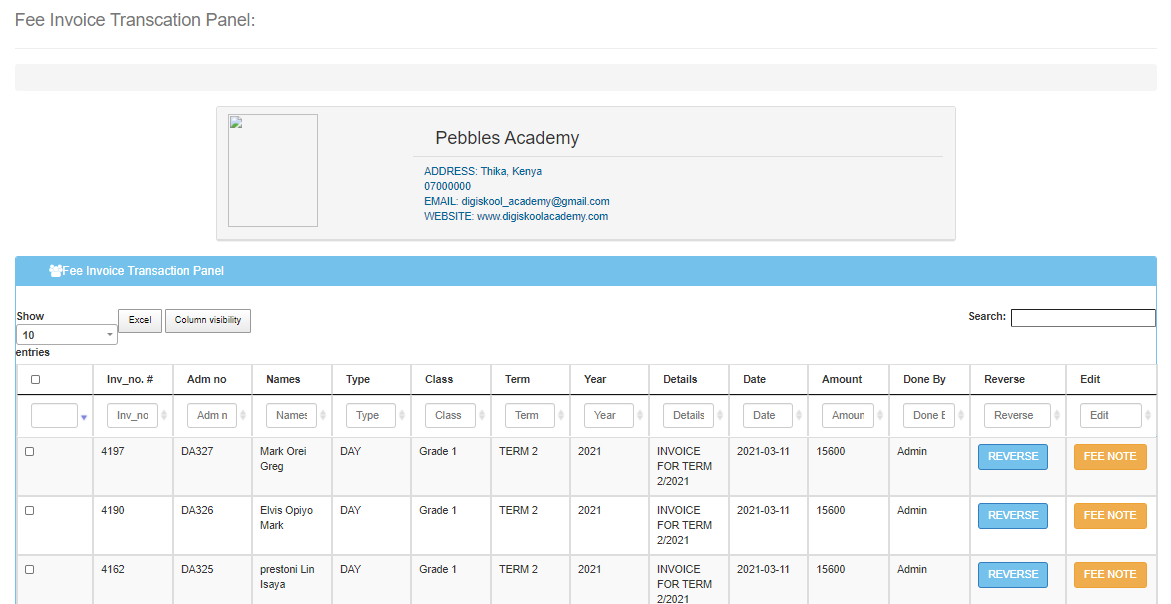1171x604 pixels.
Task: Select the checkbox for invoice 4197
Action: coord(30,452)
